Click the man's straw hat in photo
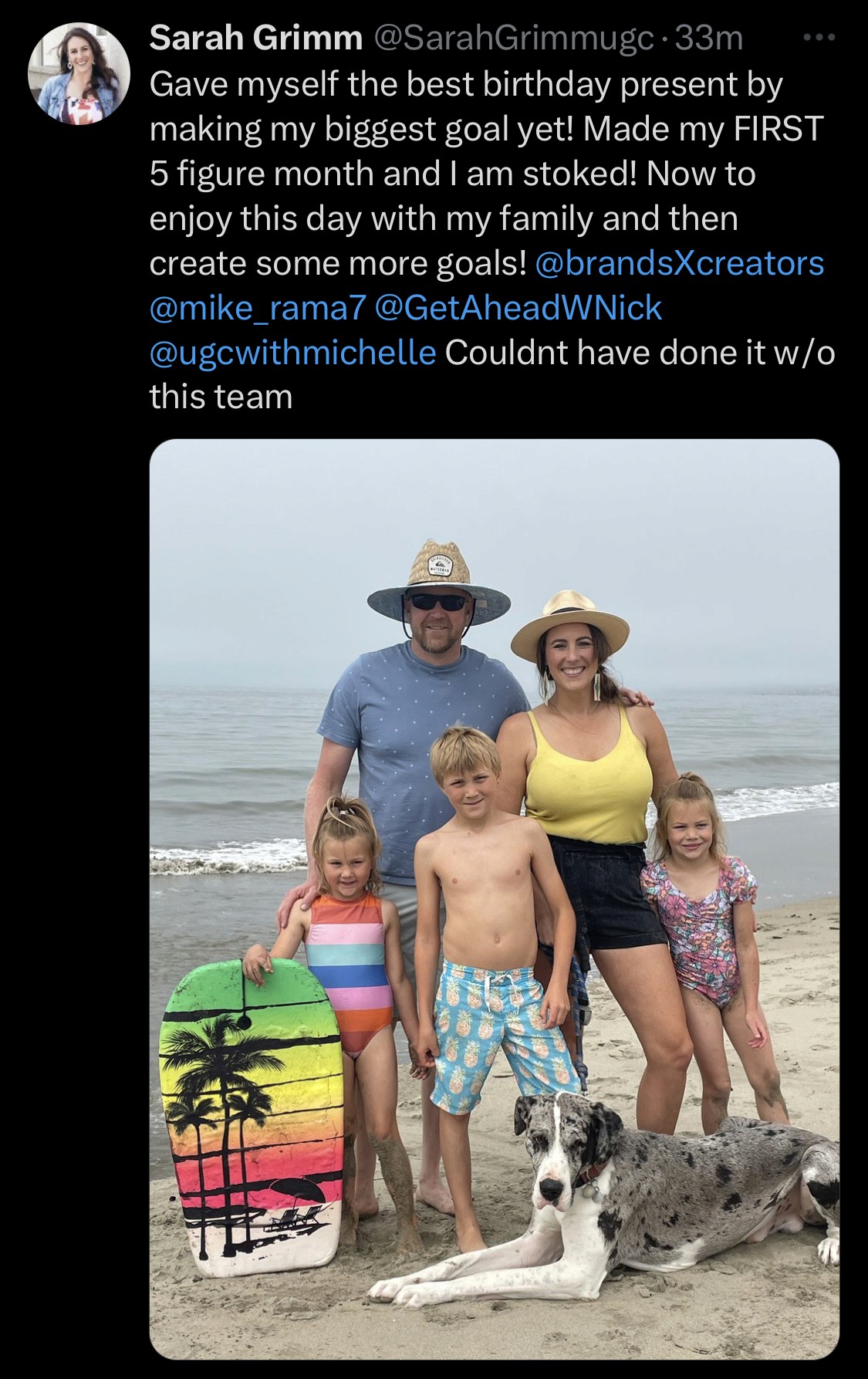The image size is (868, 1379). 438,583
